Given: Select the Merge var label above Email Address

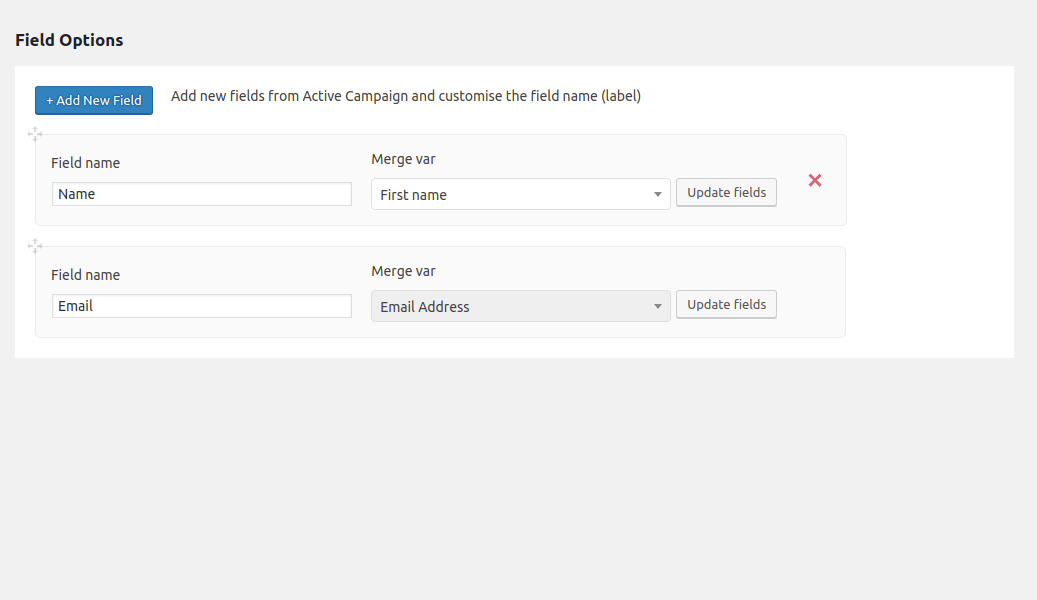Looking at the screenshot, I should click(403, 271).
